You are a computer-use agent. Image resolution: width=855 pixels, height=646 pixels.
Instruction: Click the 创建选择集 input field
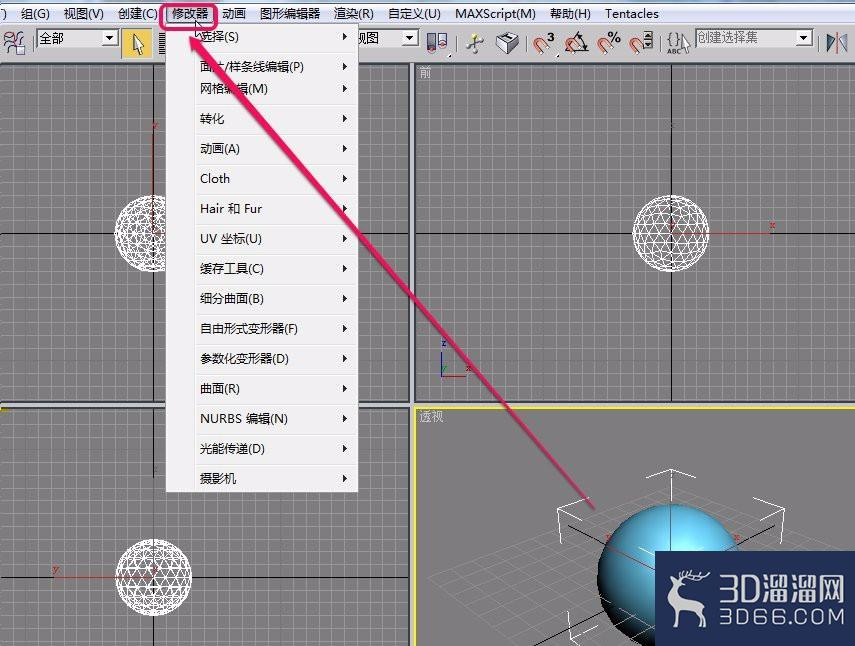(x=745, y=38)
